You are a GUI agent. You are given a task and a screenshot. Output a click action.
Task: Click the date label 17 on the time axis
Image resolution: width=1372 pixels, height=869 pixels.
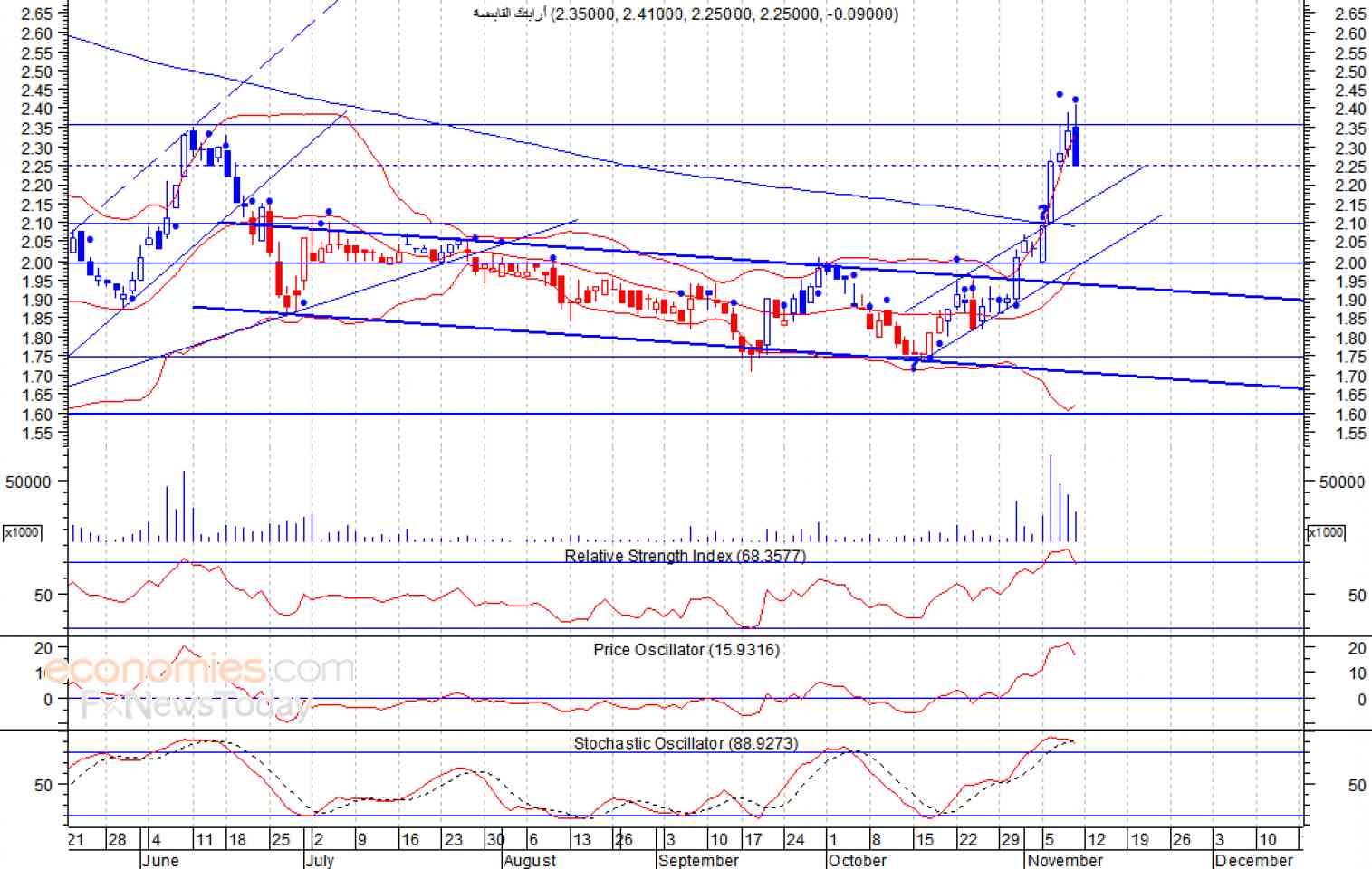[x=753, y=839]
